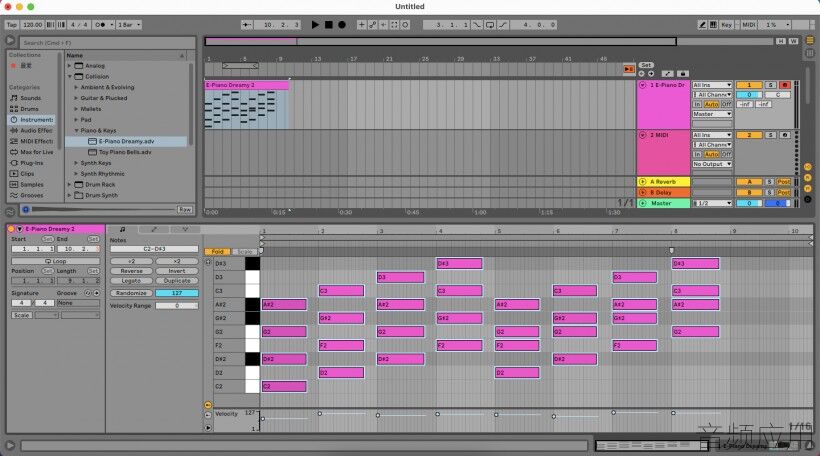The image size is (820, 456).
Task: Click the Arrangement Record button
Action: 341,25
